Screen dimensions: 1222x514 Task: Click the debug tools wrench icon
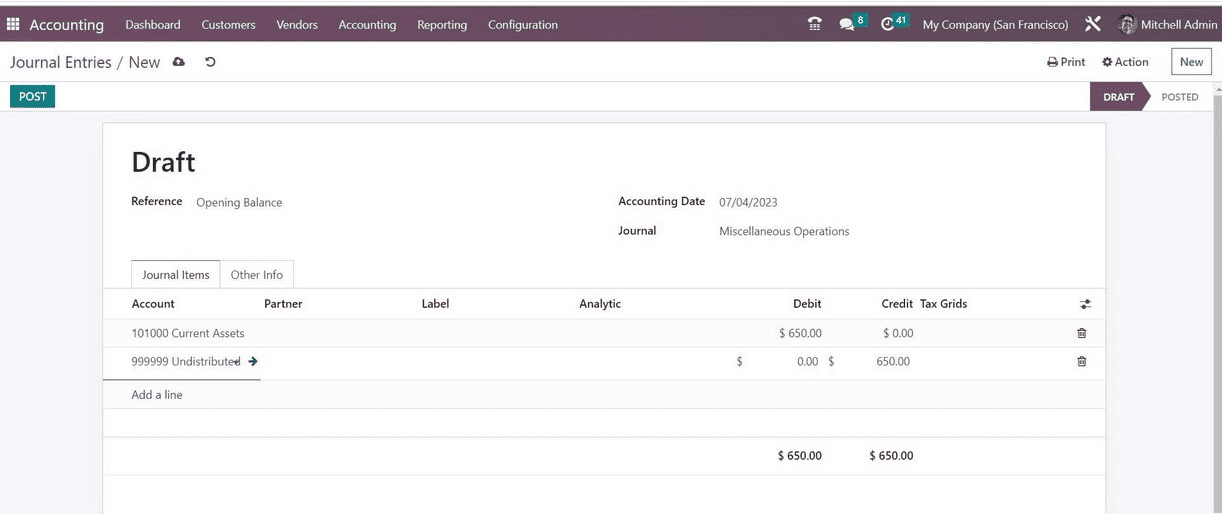pos(1093,24)
